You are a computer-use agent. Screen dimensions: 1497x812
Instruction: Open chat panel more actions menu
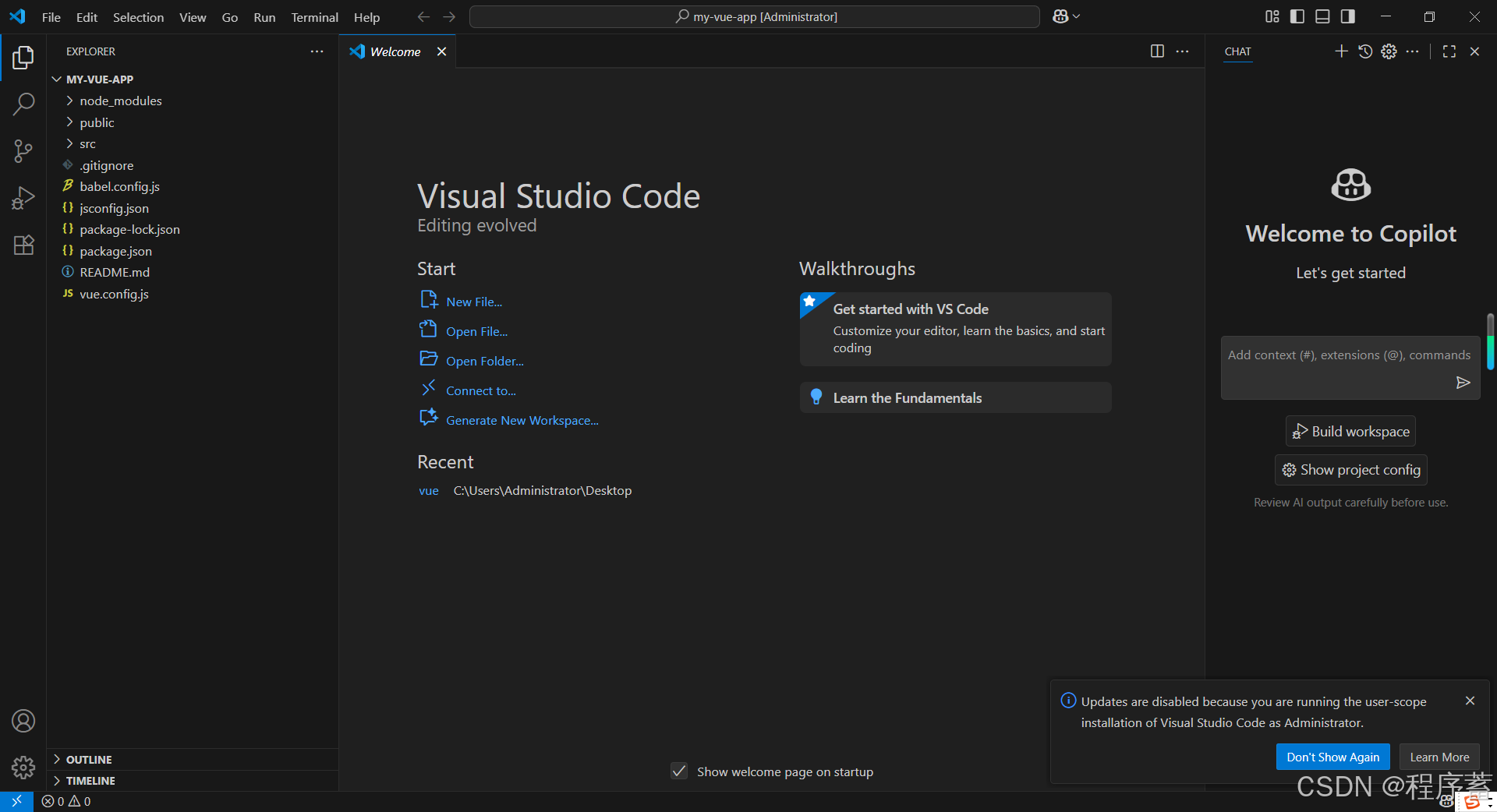point(1413,51)
